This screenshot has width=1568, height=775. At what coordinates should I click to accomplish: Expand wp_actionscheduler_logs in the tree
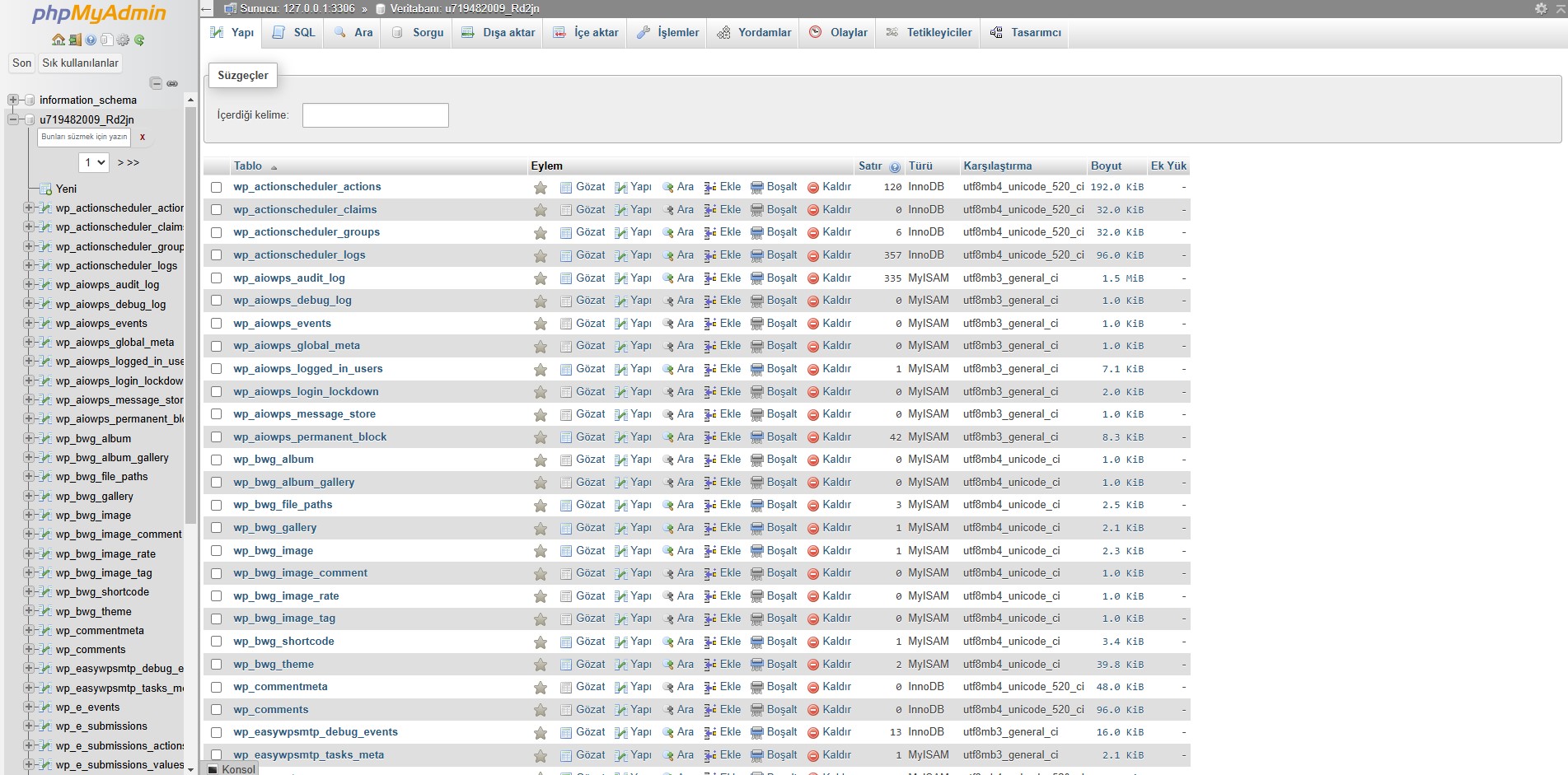[29, 265]
